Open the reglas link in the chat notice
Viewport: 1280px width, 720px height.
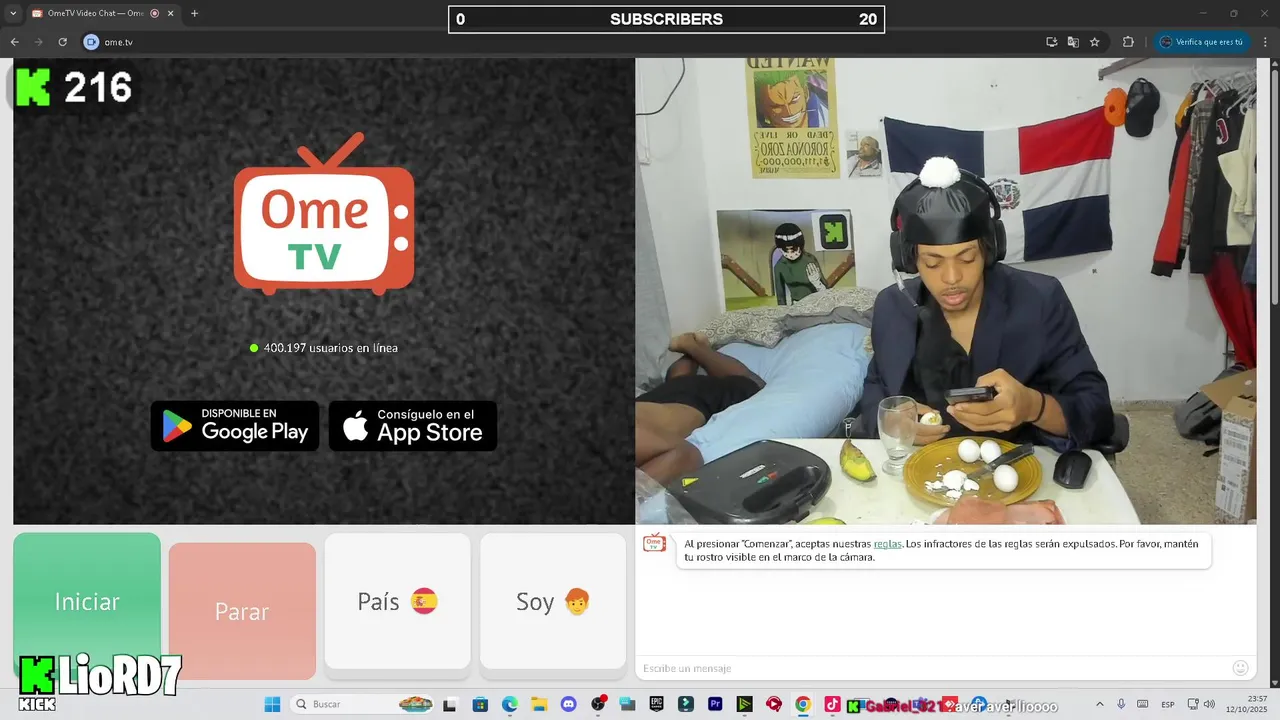(887, 544)
